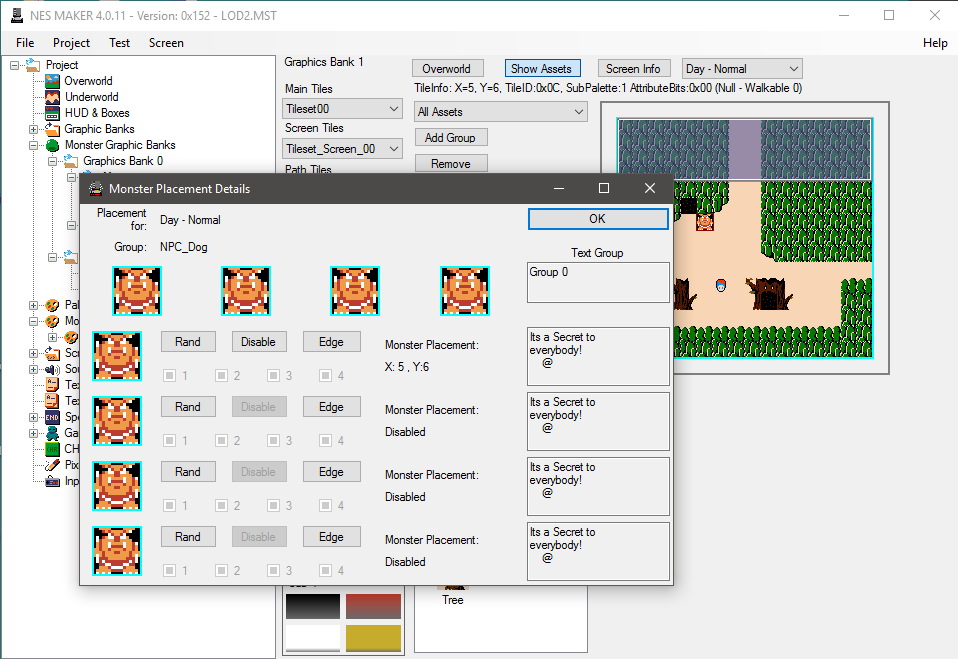Click the first monster sprite in top row

tap(137, 291)
